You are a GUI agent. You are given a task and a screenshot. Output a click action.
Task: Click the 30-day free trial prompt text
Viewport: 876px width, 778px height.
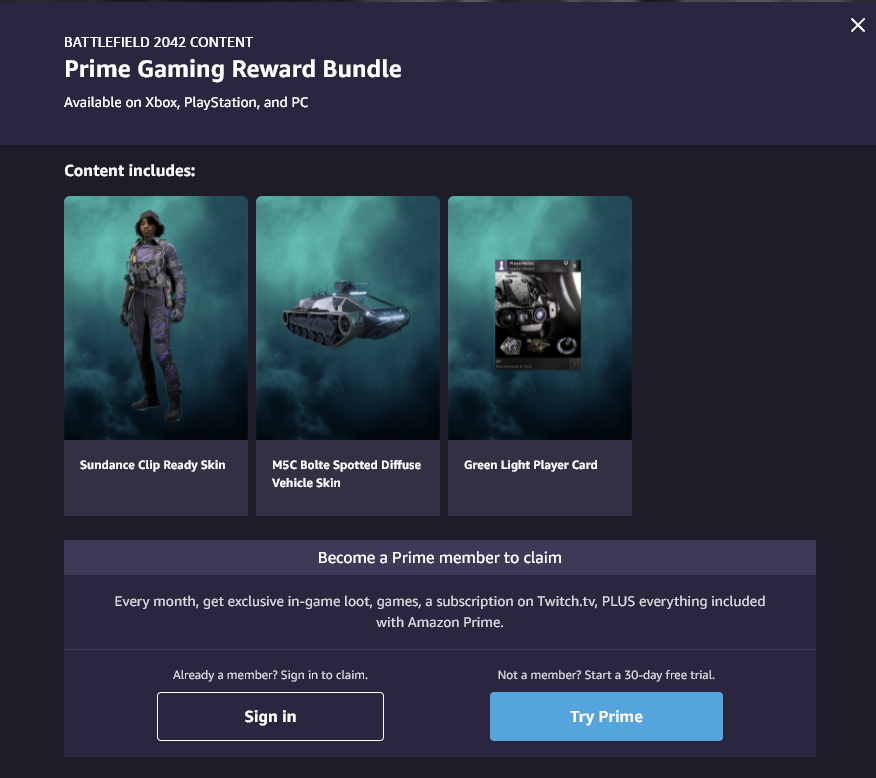click(606, 675)
